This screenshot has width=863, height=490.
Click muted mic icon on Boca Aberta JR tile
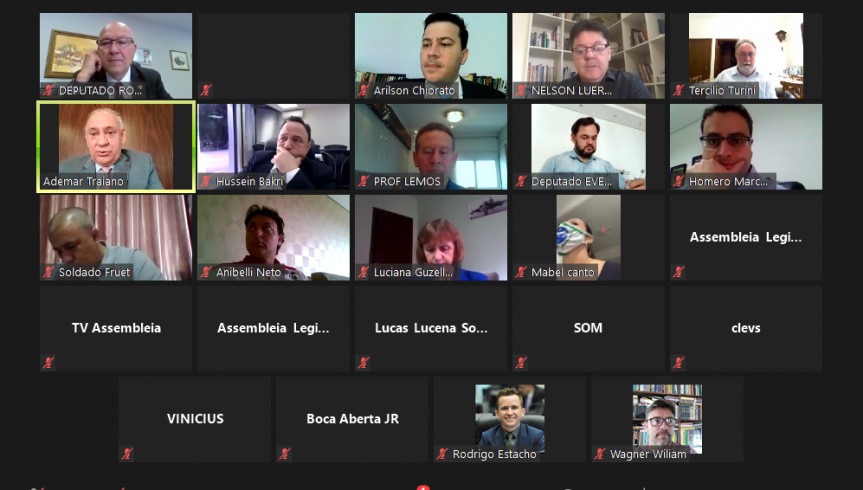click(x=285, y=453)
